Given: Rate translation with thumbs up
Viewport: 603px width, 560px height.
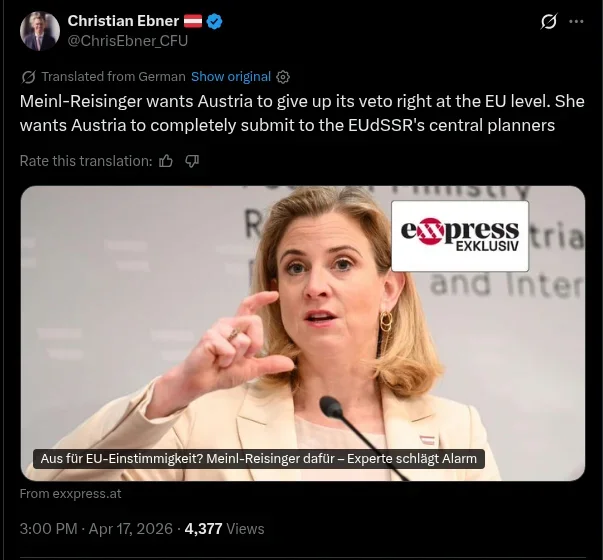Looking at the screenshot, I should (x=166, y=161).
